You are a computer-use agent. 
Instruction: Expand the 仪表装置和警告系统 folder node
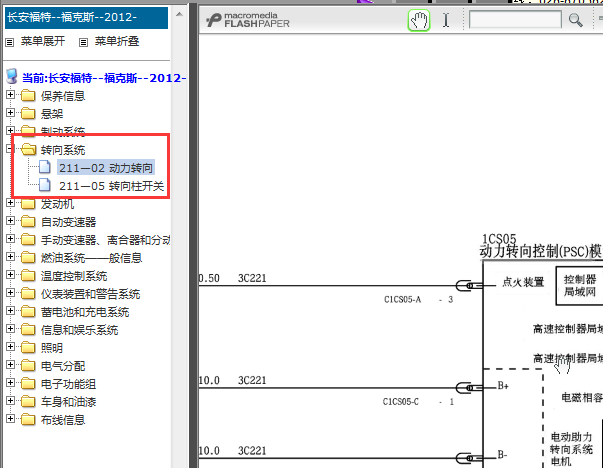click(x=10, y=293)
